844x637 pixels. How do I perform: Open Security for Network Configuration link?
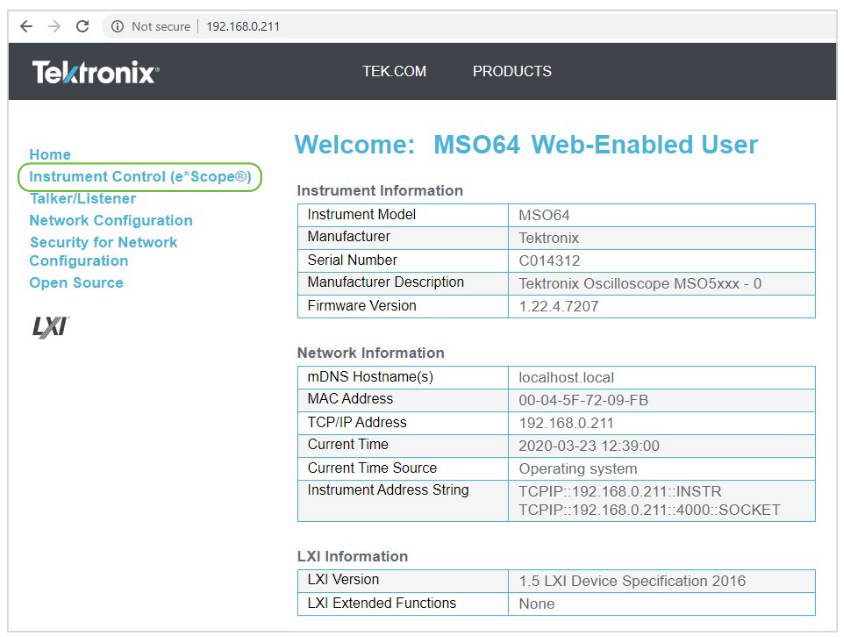pos(103,252)
